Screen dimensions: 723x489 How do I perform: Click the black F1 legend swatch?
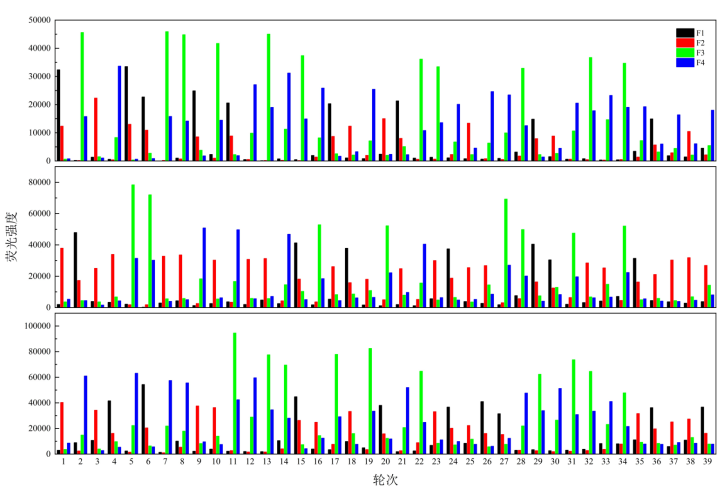click(685, 33)
